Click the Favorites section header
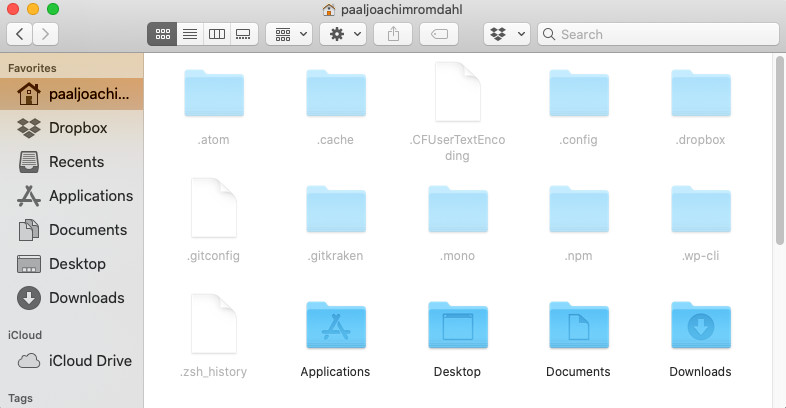The width and height of the screenshot is (786, 408). pyautogui.click(x=32, y=68)
